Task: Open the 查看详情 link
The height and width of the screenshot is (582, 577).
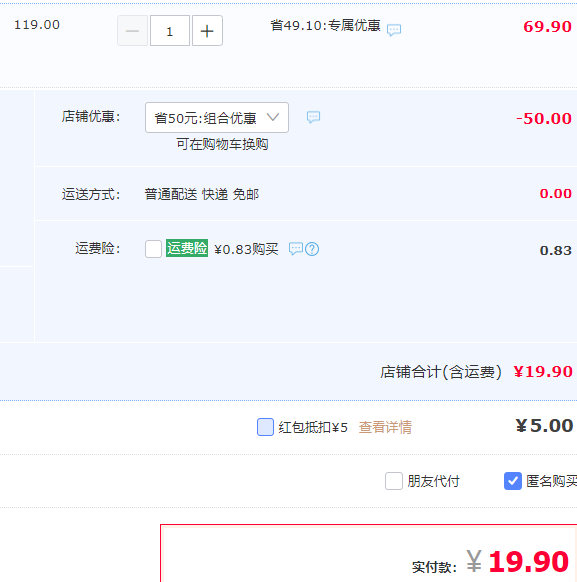Action: [385, 427]
